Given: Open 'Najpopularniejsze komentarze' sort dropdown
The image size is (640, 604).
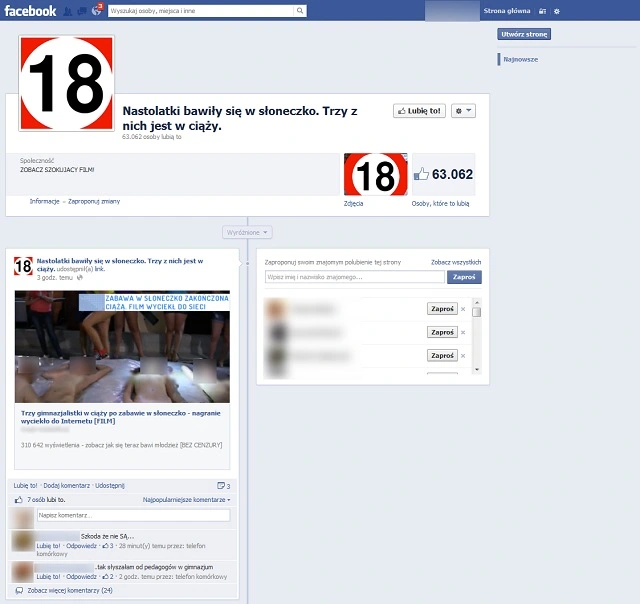Looking at the screenshot, I should 187,499.
